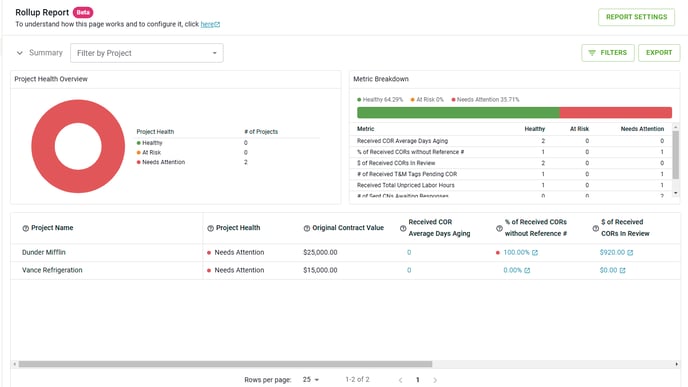Click the Project Name help icon
The image size is (688, 387).
tap(25, 228)
